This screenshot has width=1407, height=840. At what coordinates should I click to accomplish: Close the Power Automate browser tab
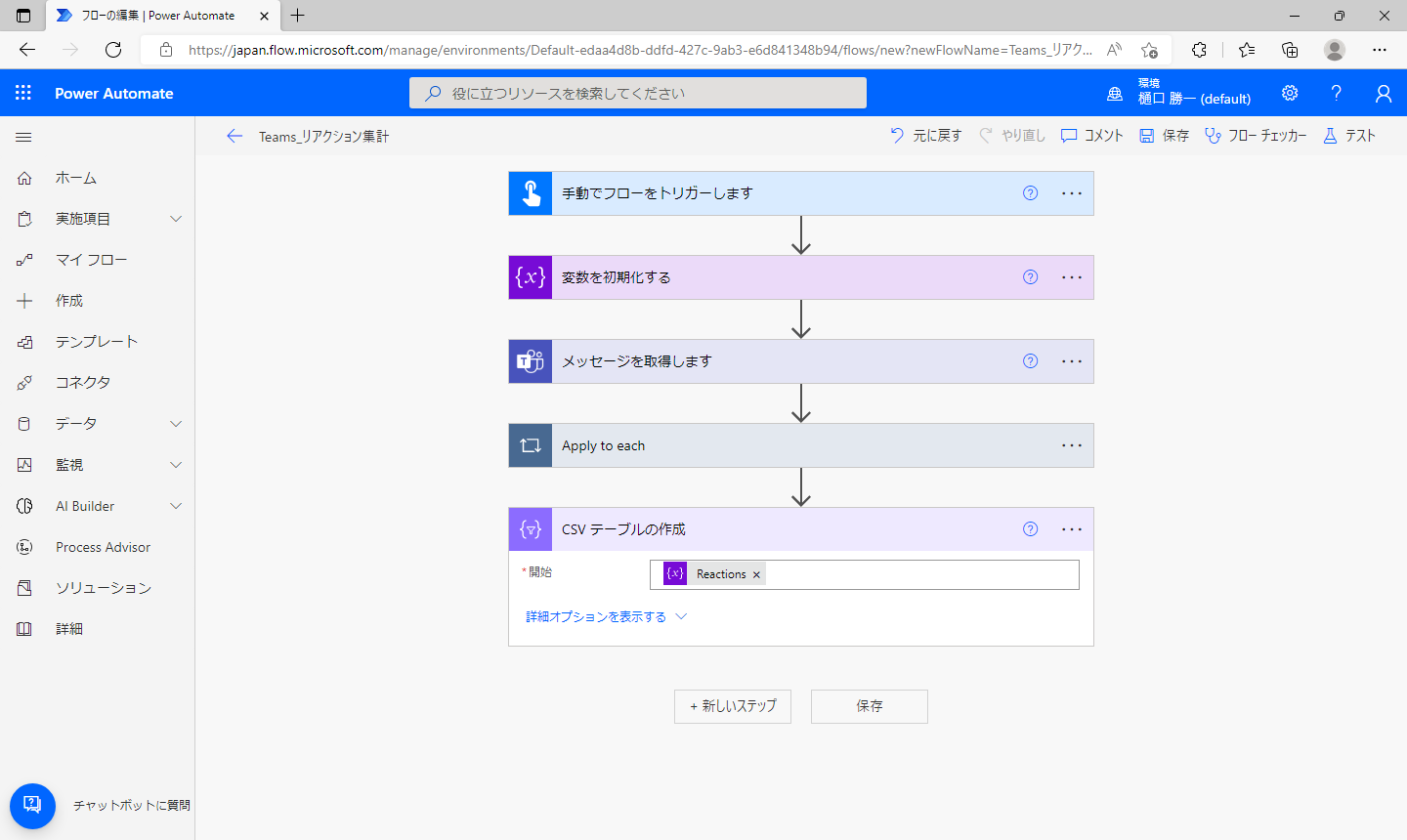tap(264, 16)
